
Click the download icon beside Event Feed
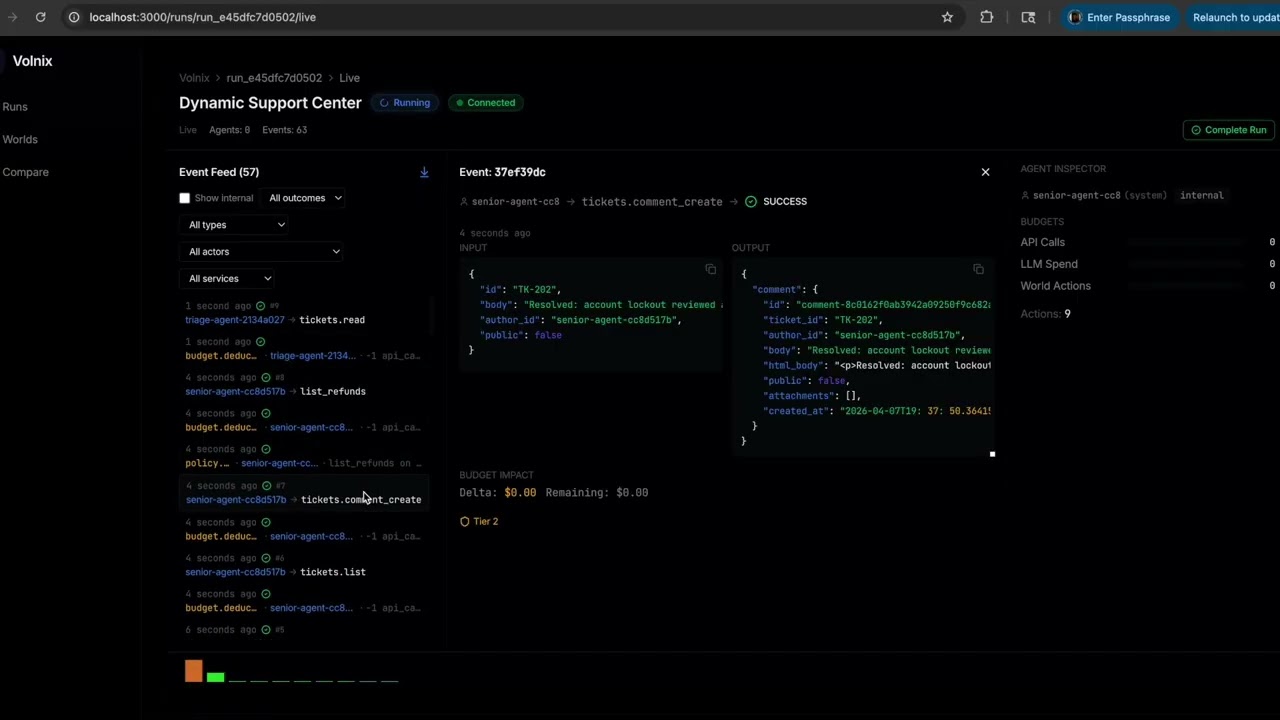pos(424,171)
